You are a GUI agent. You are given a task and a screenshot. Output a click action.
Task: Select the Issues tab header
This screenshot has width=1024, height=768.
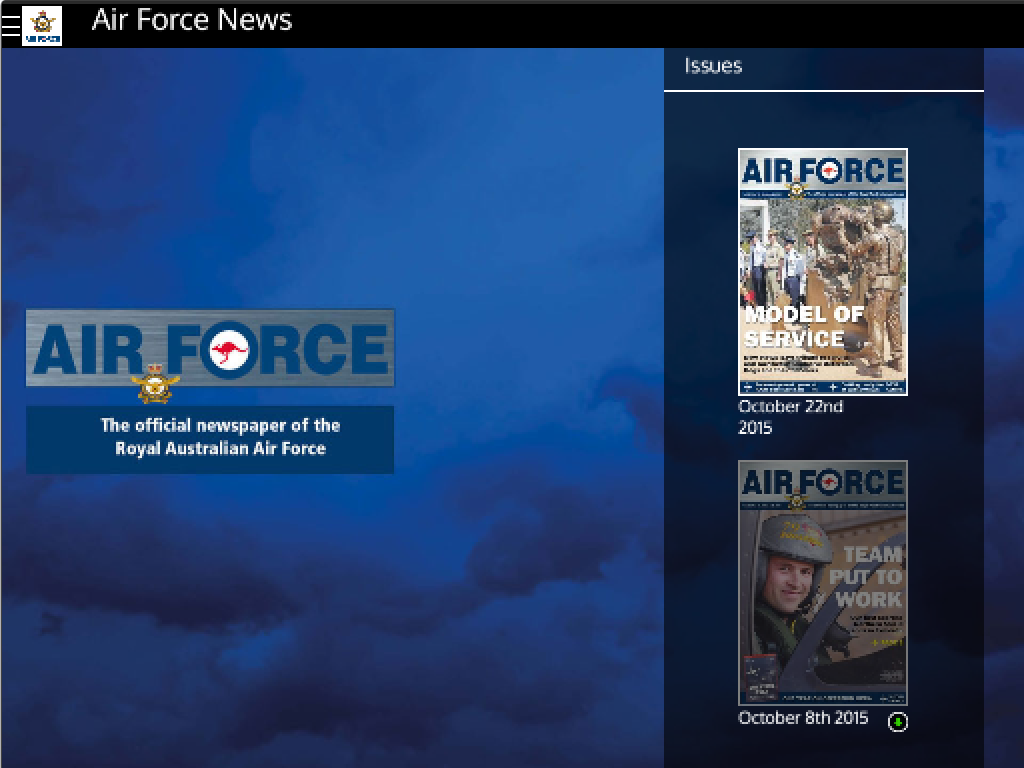(713, 66)
